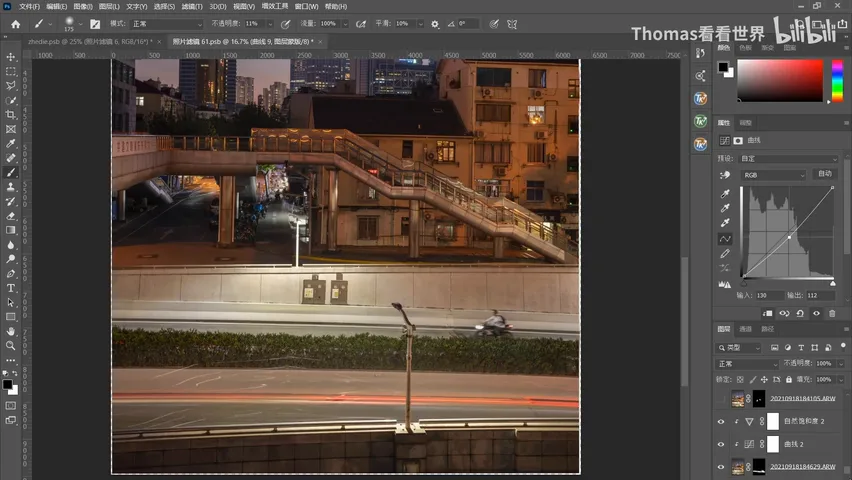Screen dimensions: 852x480
Task: Click the rainbow hue slider strip
Action: coord(837,80)
